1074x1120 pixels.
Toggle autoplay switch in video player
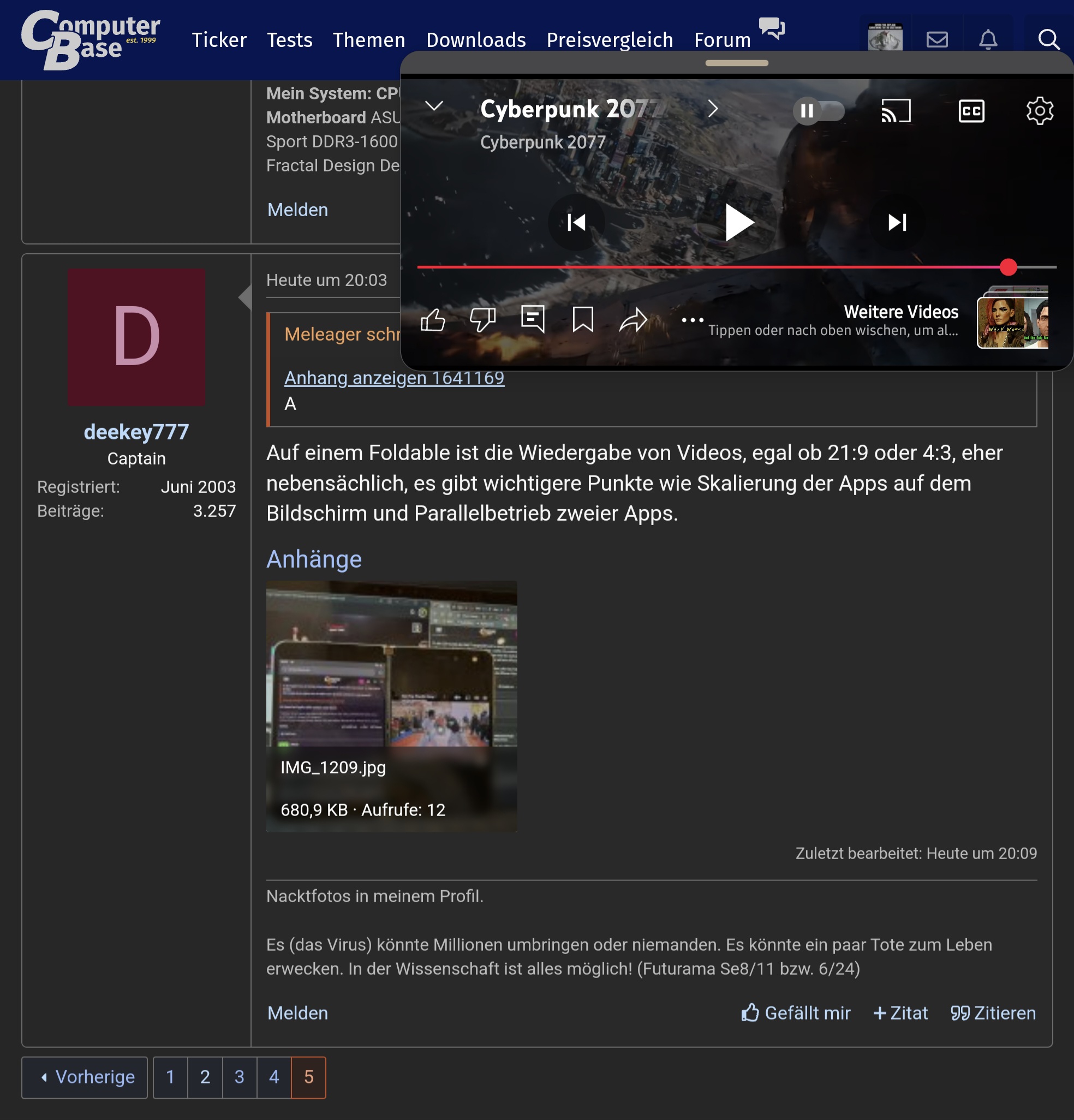(818, 111)
